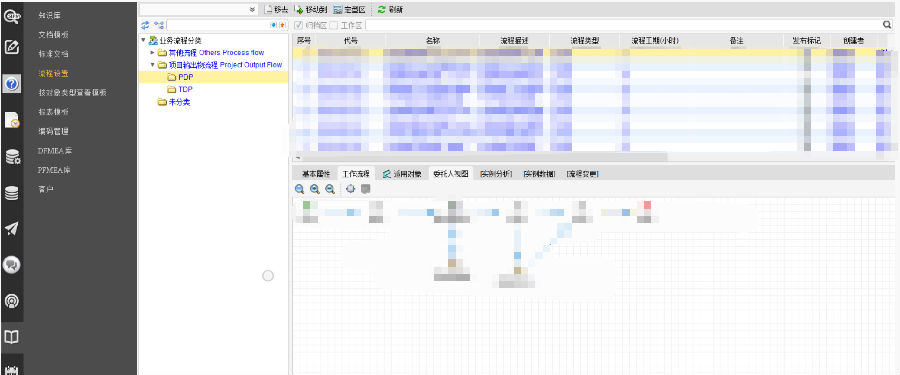Click the tree filter input field
Image resolution: width=900 pixels, height=375 pixels.
(218, 25)
